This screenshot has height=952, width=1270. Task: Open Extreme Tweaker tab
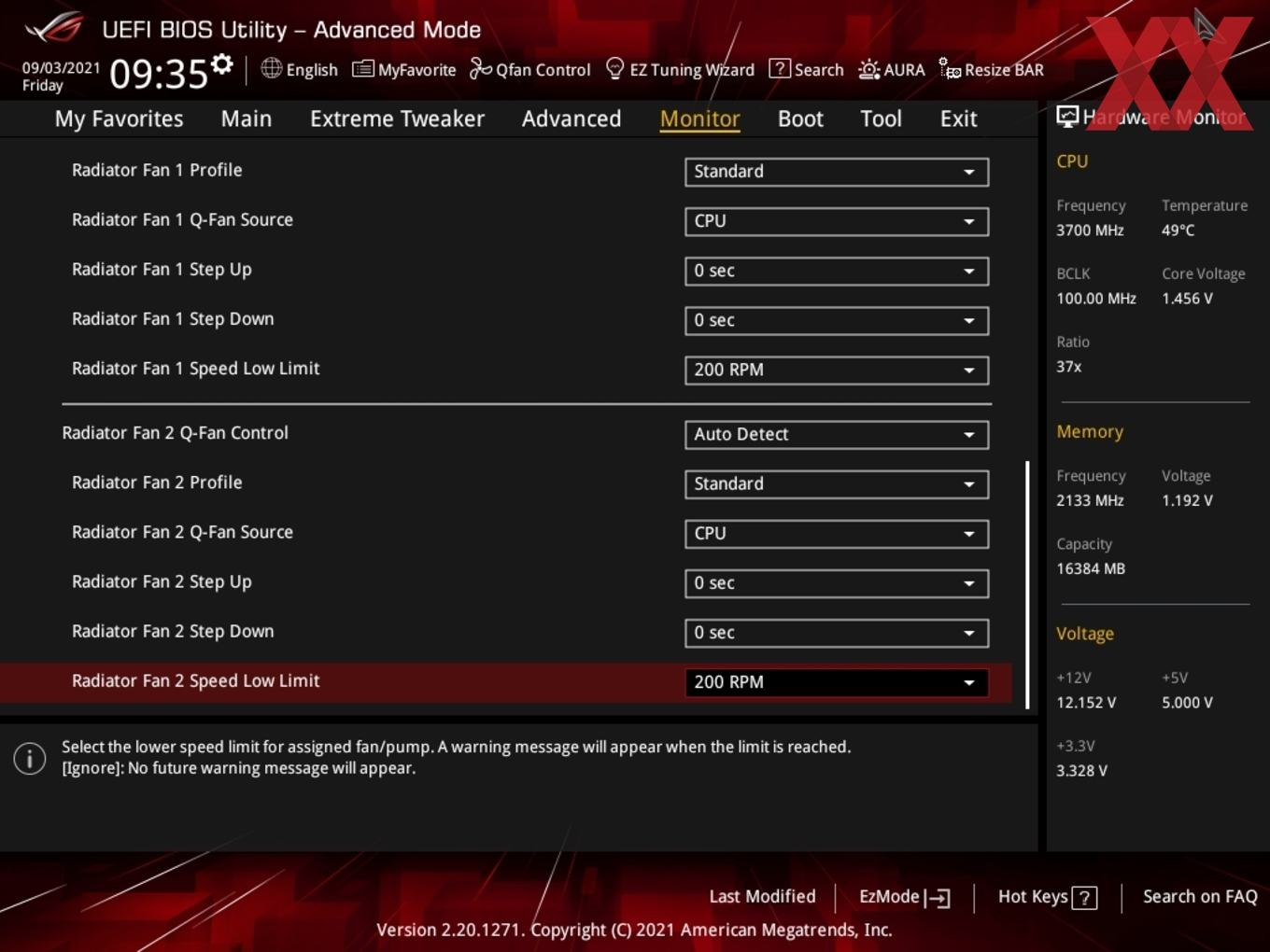pyautogui.click(x=397, y=119)
